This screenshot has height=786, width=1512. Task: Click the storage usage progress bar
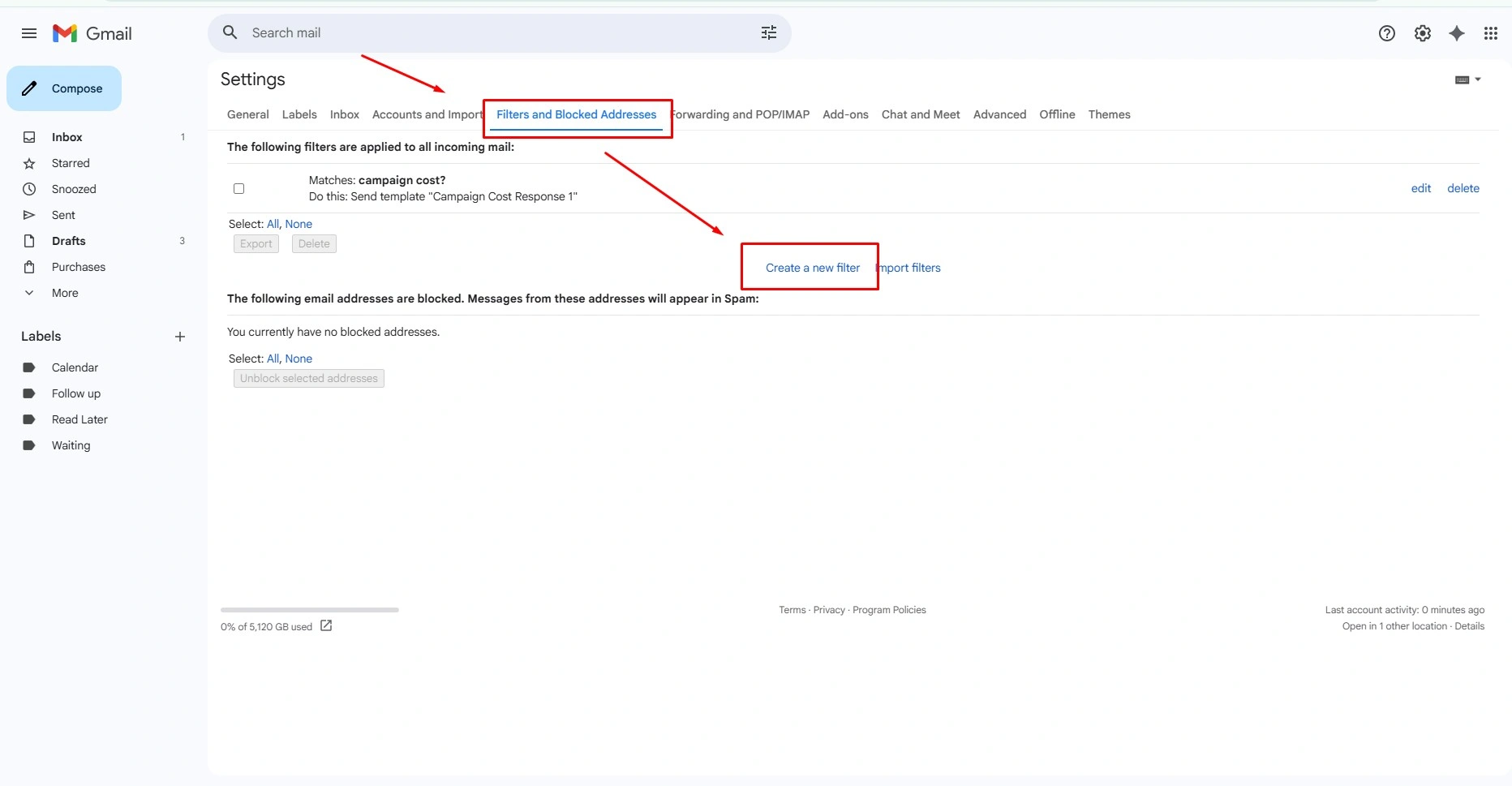coord(310,610)
